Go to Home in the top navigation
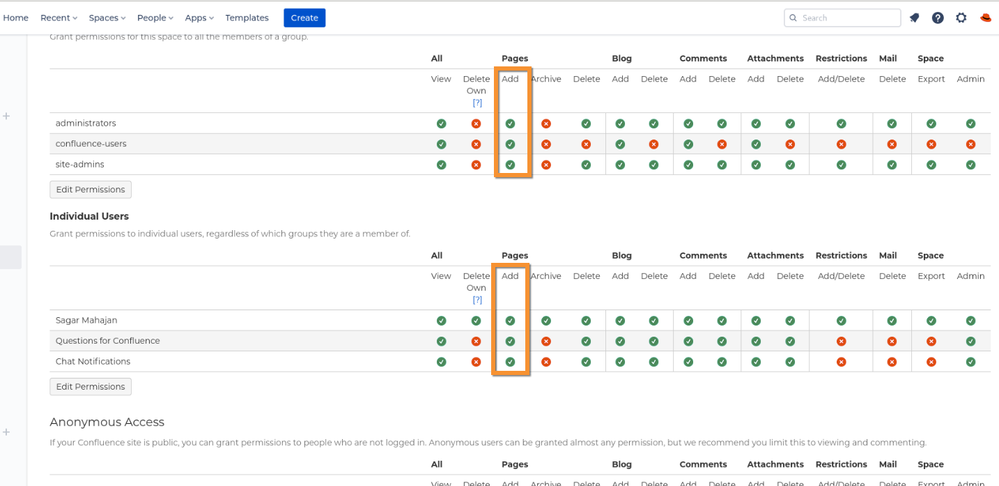Image resolution: width=999 pixels, height=486 pixels. pos(16,18)
